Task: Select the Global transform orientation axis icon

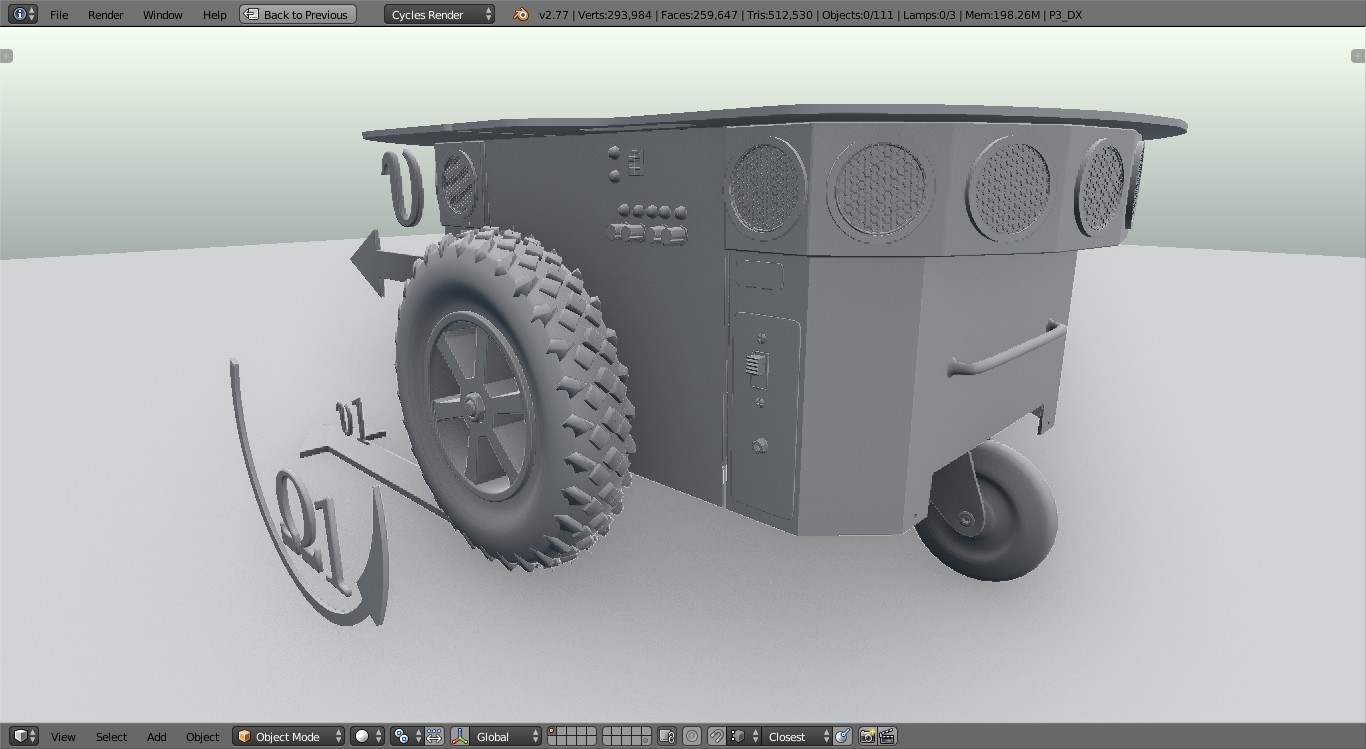Action: coord(459,736)
